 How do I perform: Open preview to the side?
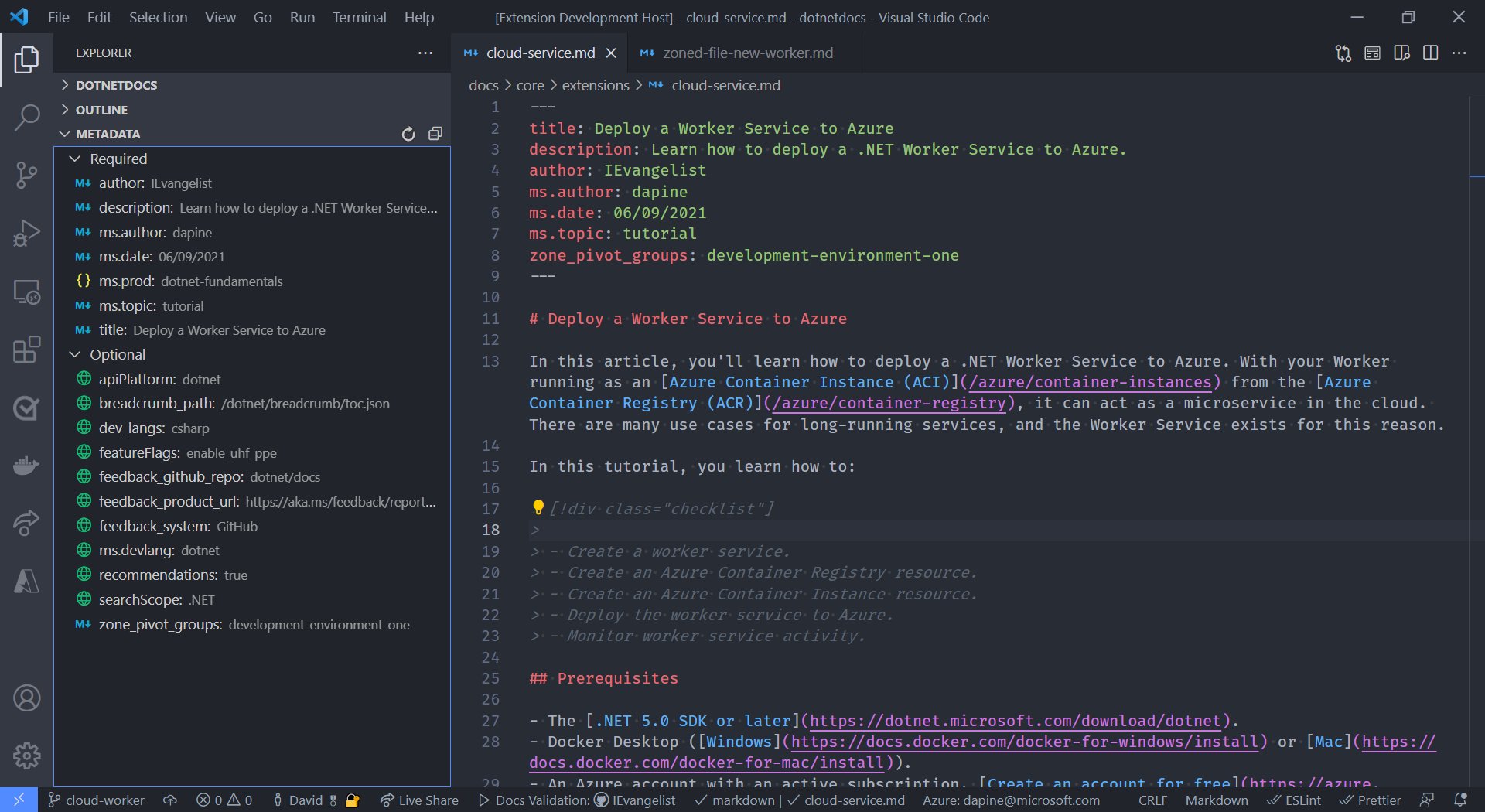point(1401,53)
